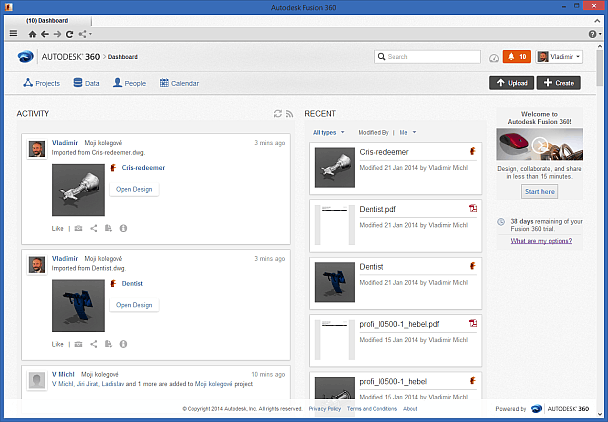Viewport: 608px width, 422px height.
Task: Open the share dropdown in the toolbar
Action: [x=85, y=34]
